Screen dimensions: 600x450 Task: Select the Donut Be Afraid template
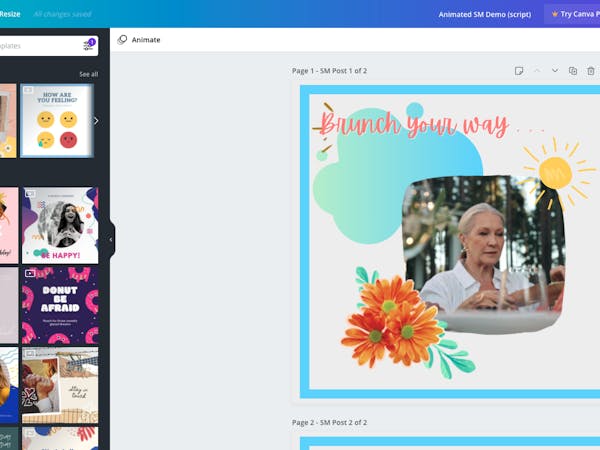pyautogui.click(x=60, y=305)
